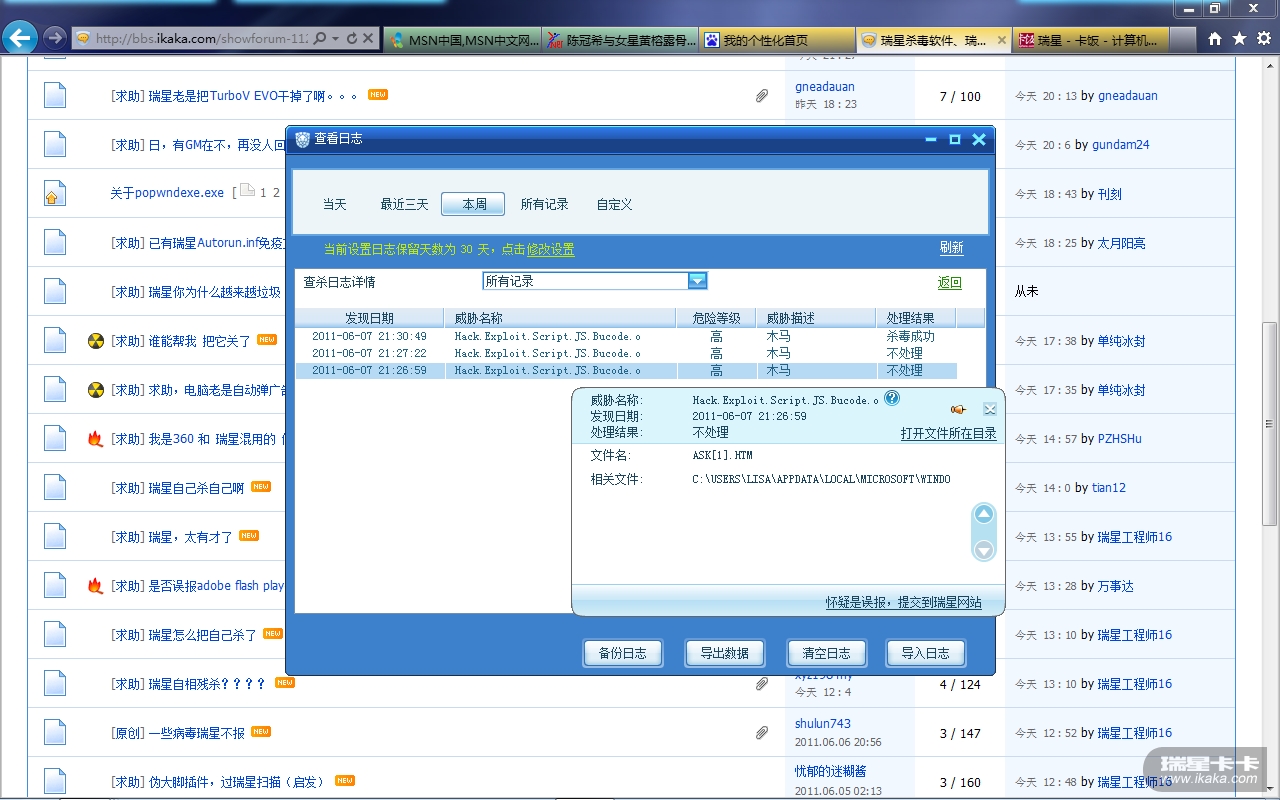Select the 本周 time filter

[x=474, y=204]
